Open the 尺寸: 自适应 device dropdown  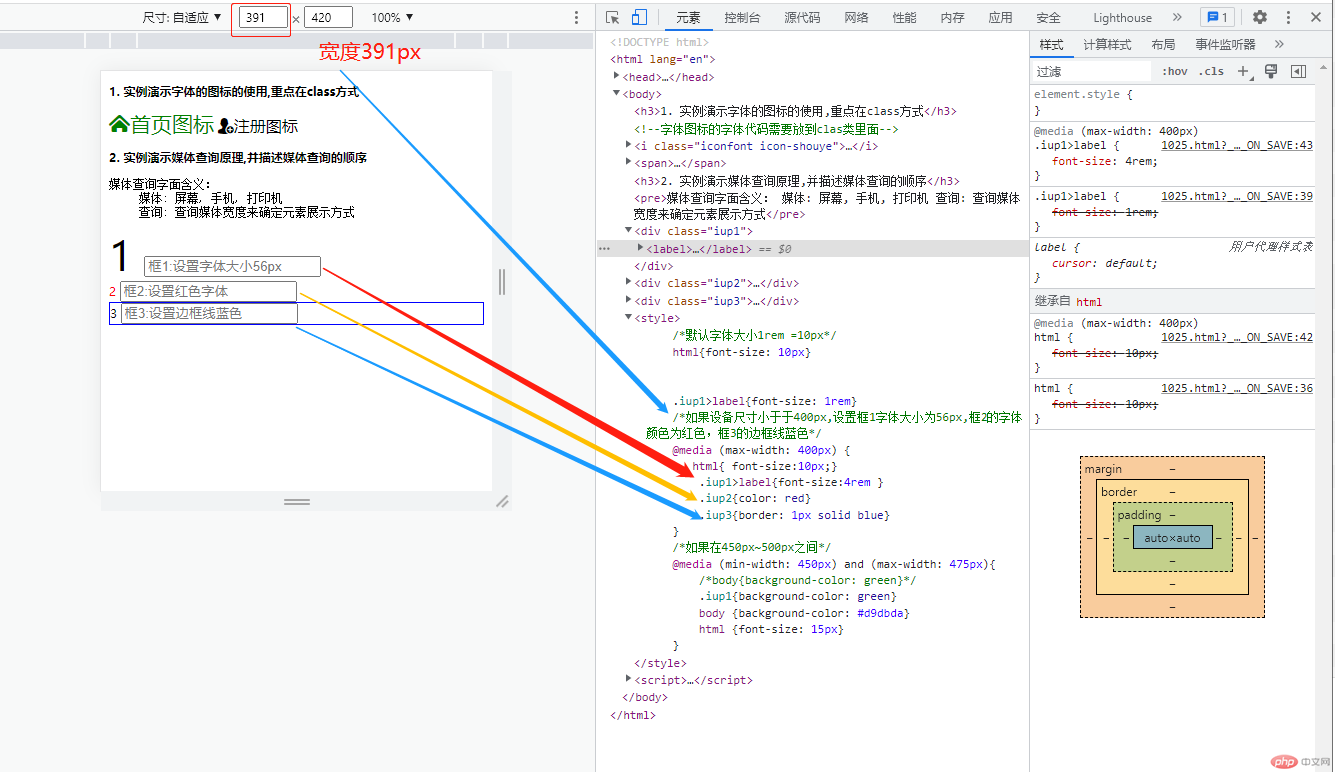click(x=182, y=17)
